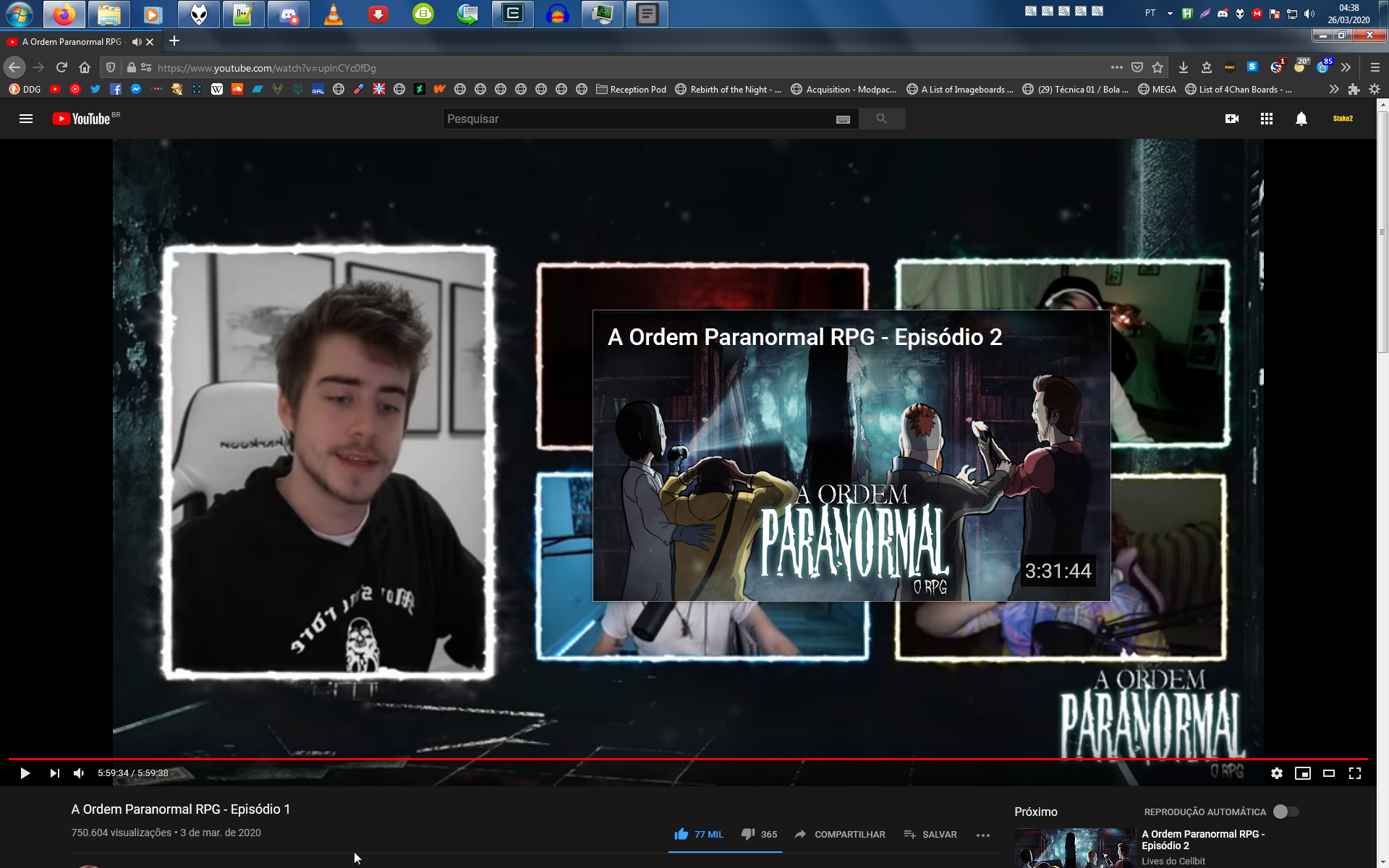Open the Reception Pod bookmark folder
Screen dimensions: 1389x868
click(x=631, y=90)
